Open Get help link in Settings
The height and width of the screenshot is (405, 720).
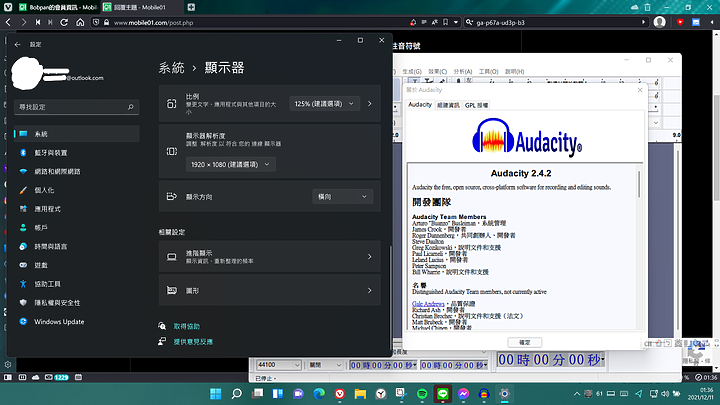pyautogui.click(x=186, y=326)
